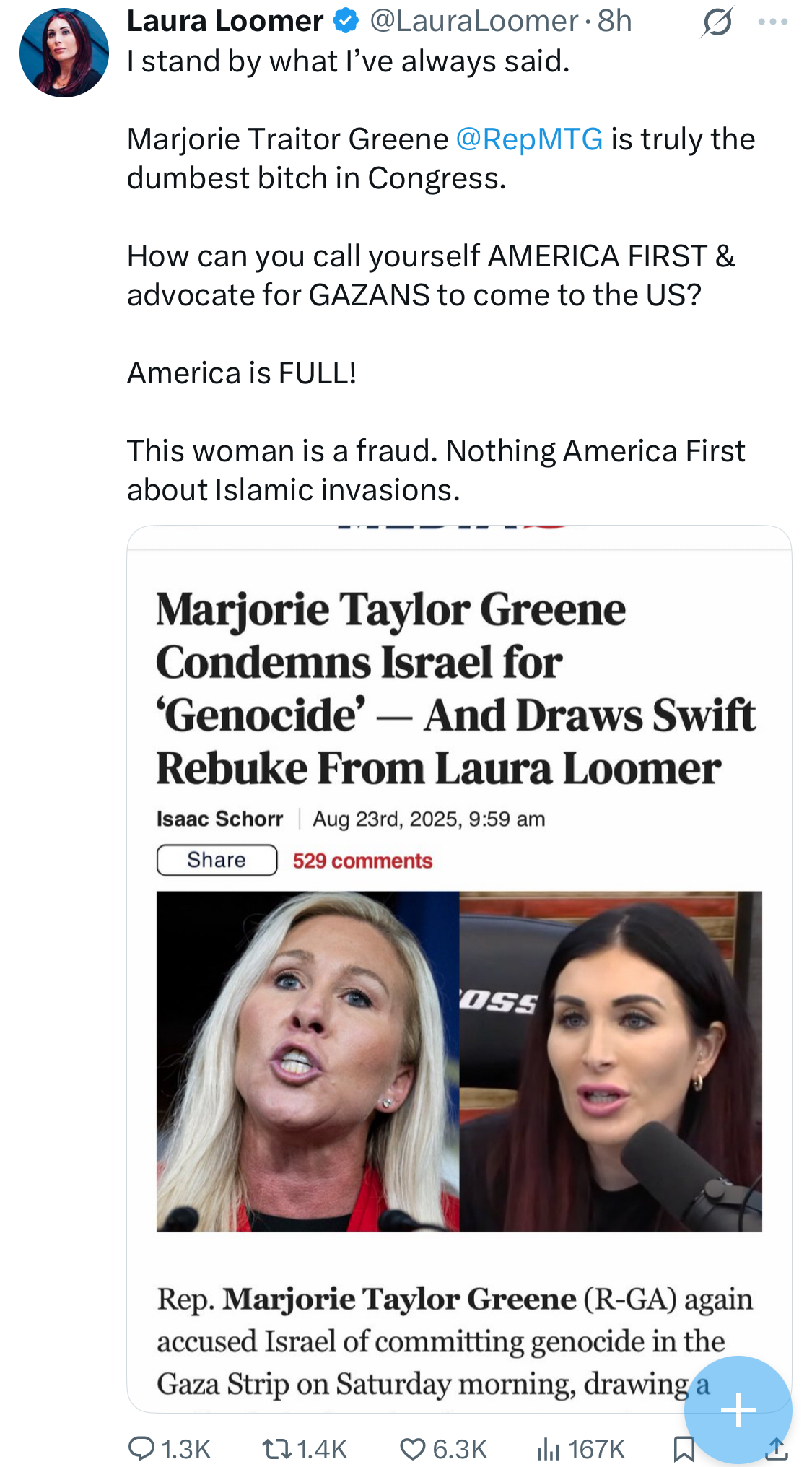This screenshot has height=1467, width=812.
Task: Tap the side-by-side photo of two women
Action: pos(459,1061)
